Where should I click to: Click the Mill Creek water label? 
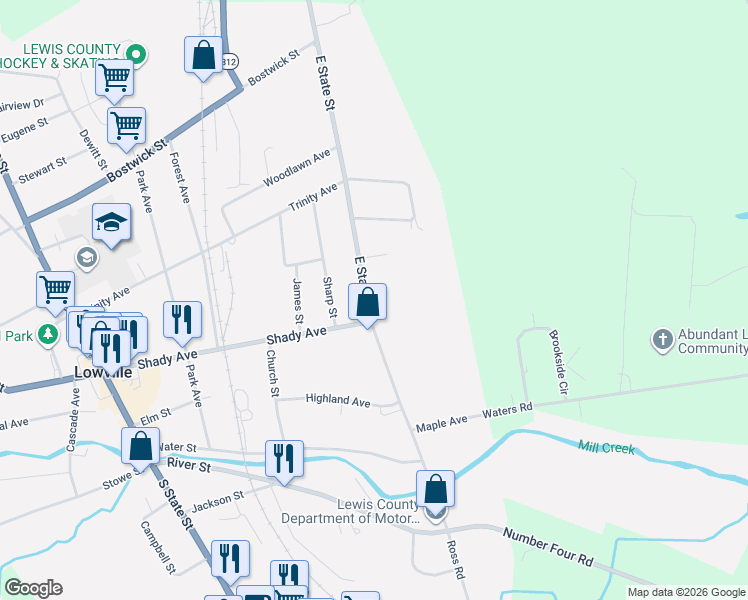coord(606,448)
